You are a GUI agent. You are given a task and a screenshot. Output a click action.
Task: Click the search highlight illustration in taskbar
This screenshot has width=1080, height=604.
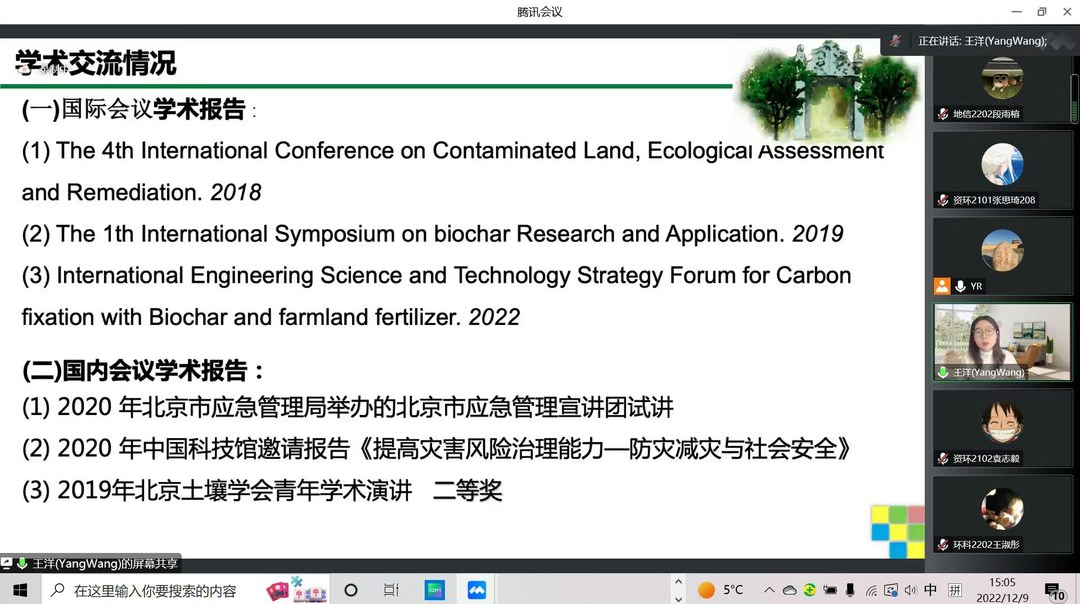point(296,590)
